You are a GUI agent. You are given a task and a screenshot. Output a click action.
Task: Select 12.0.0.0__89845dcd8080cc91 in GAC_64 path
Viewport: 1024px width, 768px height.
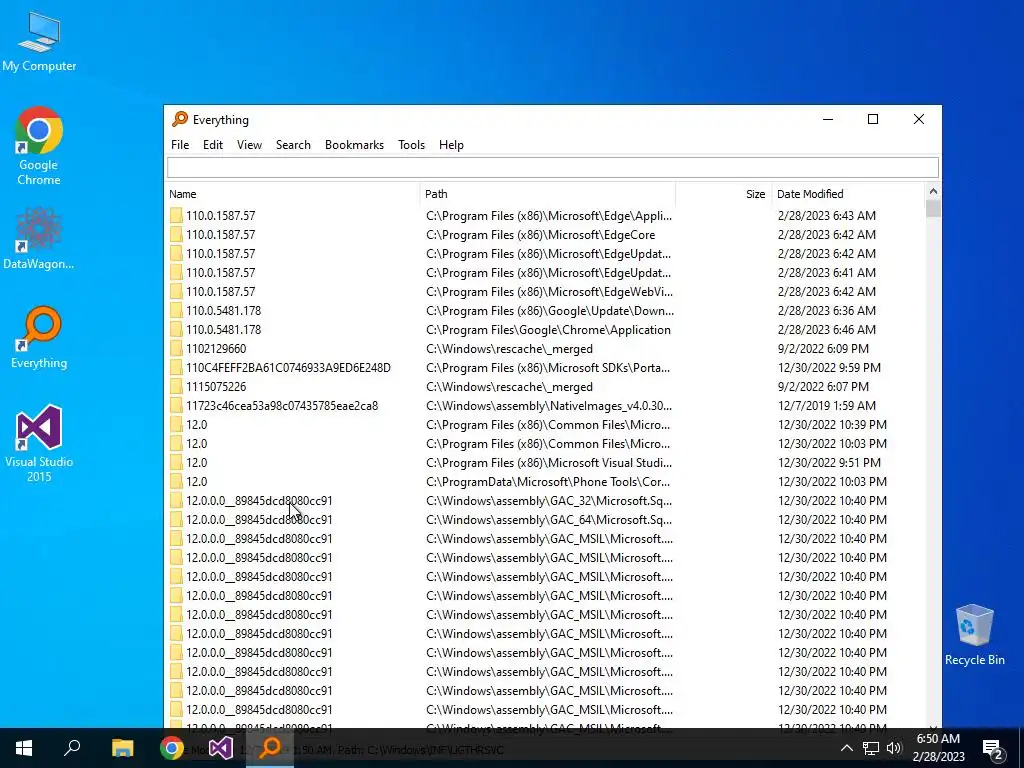[x=259, y=520]
